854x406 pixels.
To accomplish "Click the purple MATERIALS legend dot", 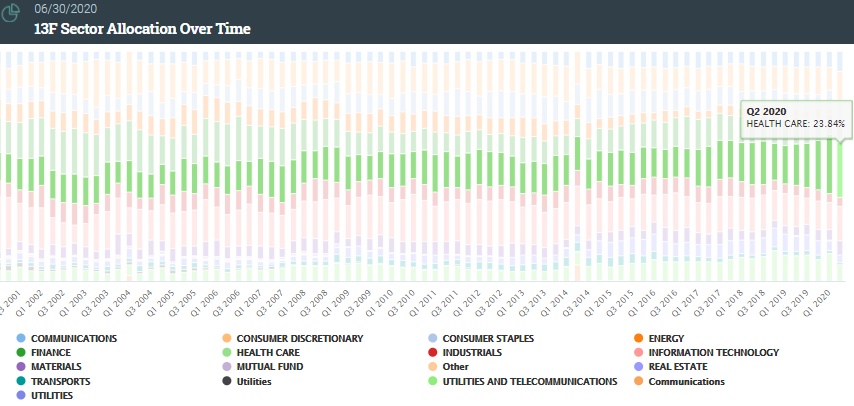I will 20,367.
